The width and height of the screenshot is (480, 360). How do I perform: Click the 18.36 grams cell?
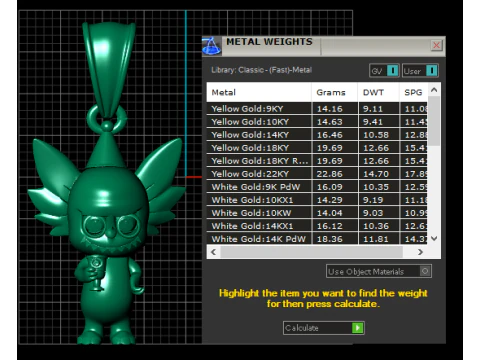click(335, 239)
